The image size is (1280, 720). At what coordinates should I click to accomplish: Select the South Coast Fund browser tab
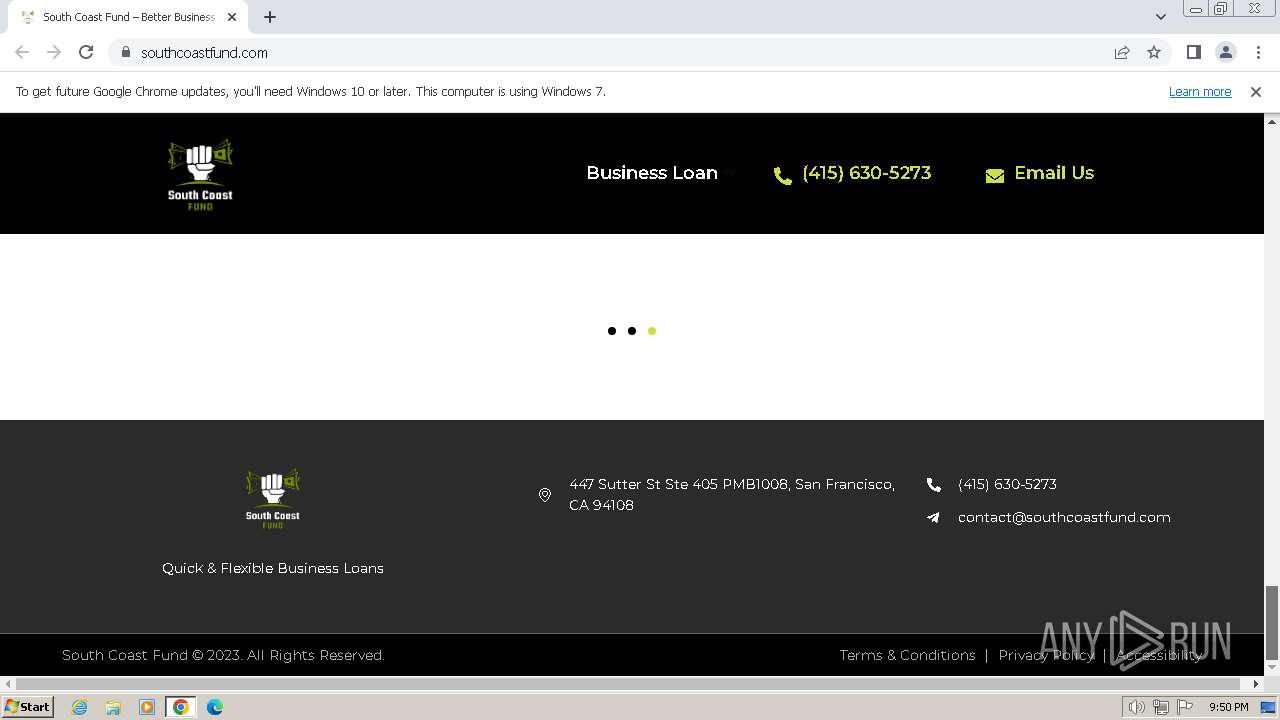tap(127, 17)
